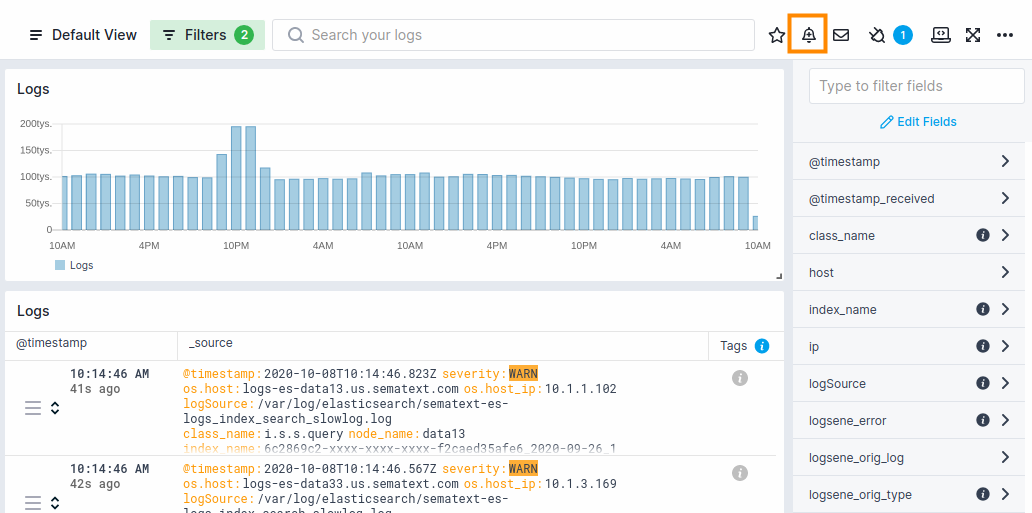Expand the ip field chevron
Viewport: 1032px width, 513px height.
1005,346
